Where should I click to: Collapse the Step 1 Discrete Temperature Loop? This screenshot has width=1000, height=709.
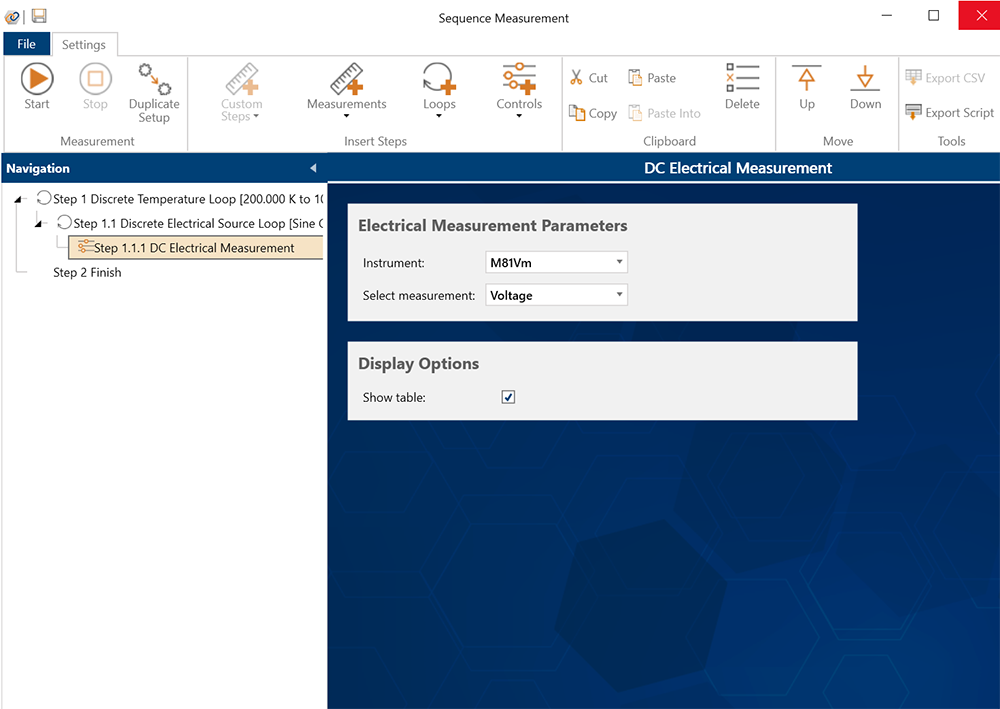[19, 200]
